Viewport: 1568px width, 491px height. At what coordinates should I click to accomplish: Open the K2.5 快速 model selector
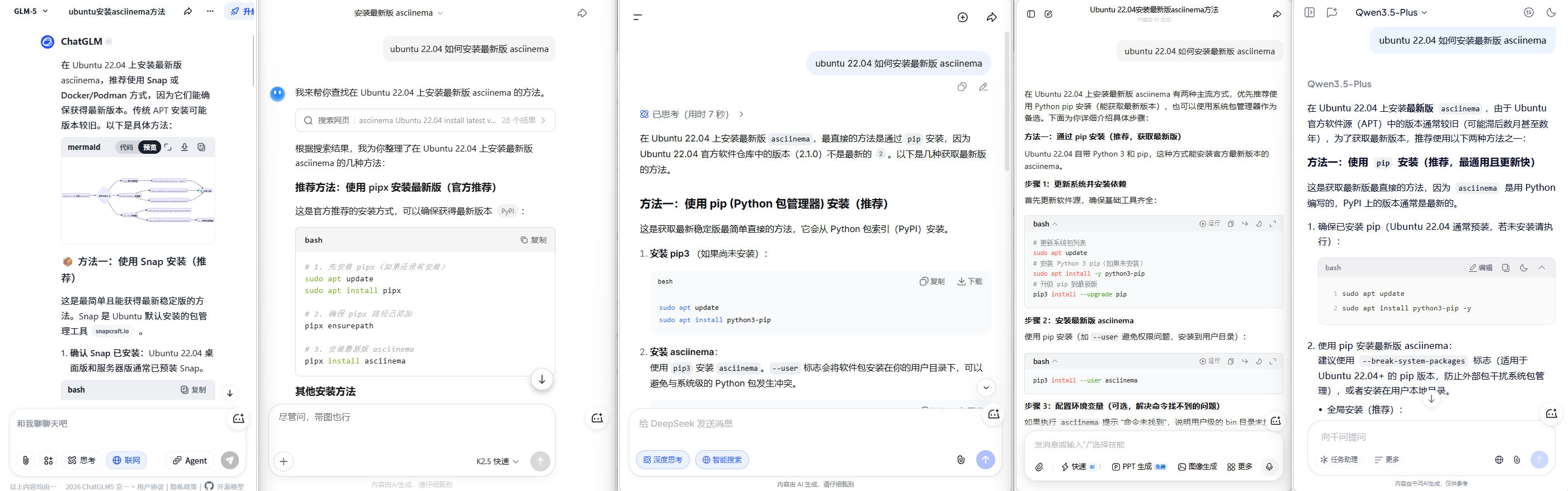(497, 462)
